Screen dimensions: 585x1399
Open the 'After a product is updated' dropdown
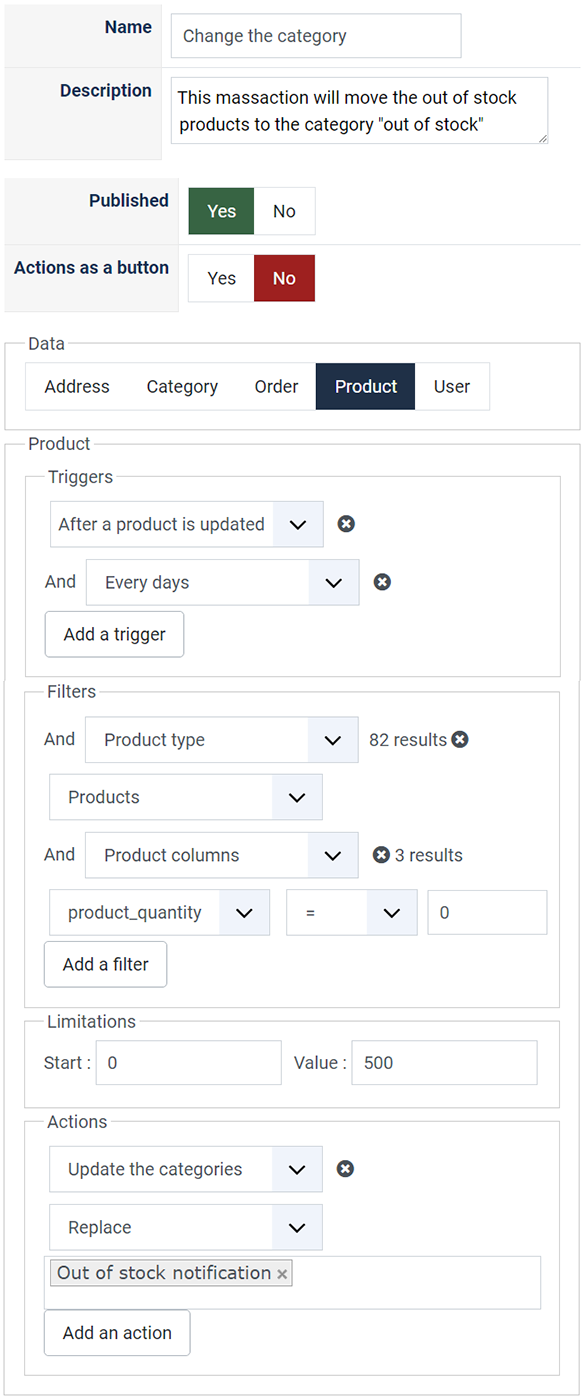pos(187,524)
